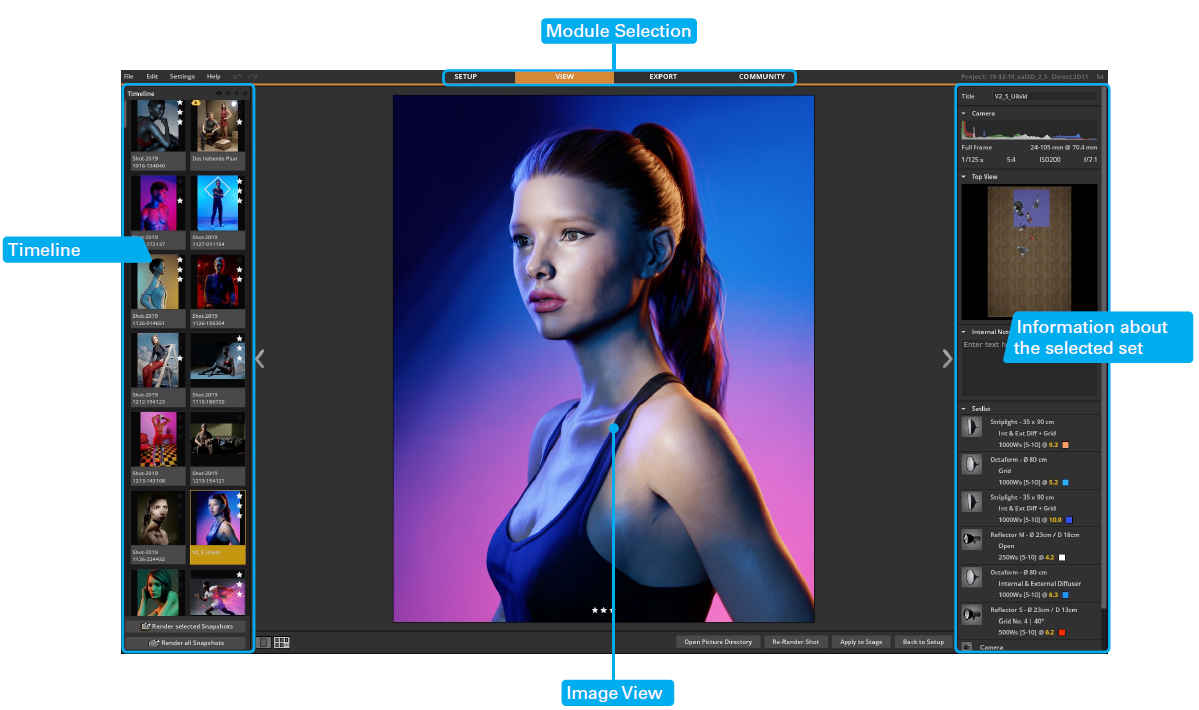This screenshot has height=710, width=1199.
Task: Click the orange color swatch of first Striplight
Action: tap(1066, 445)
